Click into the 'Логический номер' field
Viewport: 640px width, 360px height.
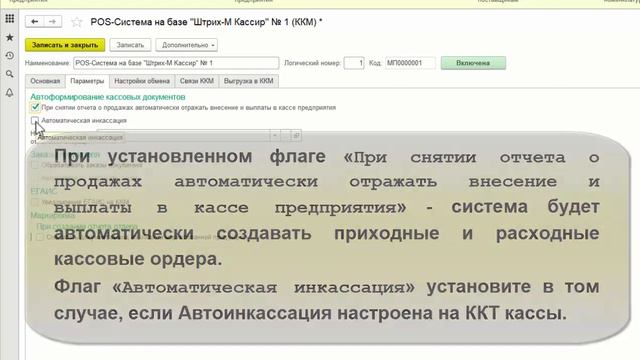pos(354,63)
